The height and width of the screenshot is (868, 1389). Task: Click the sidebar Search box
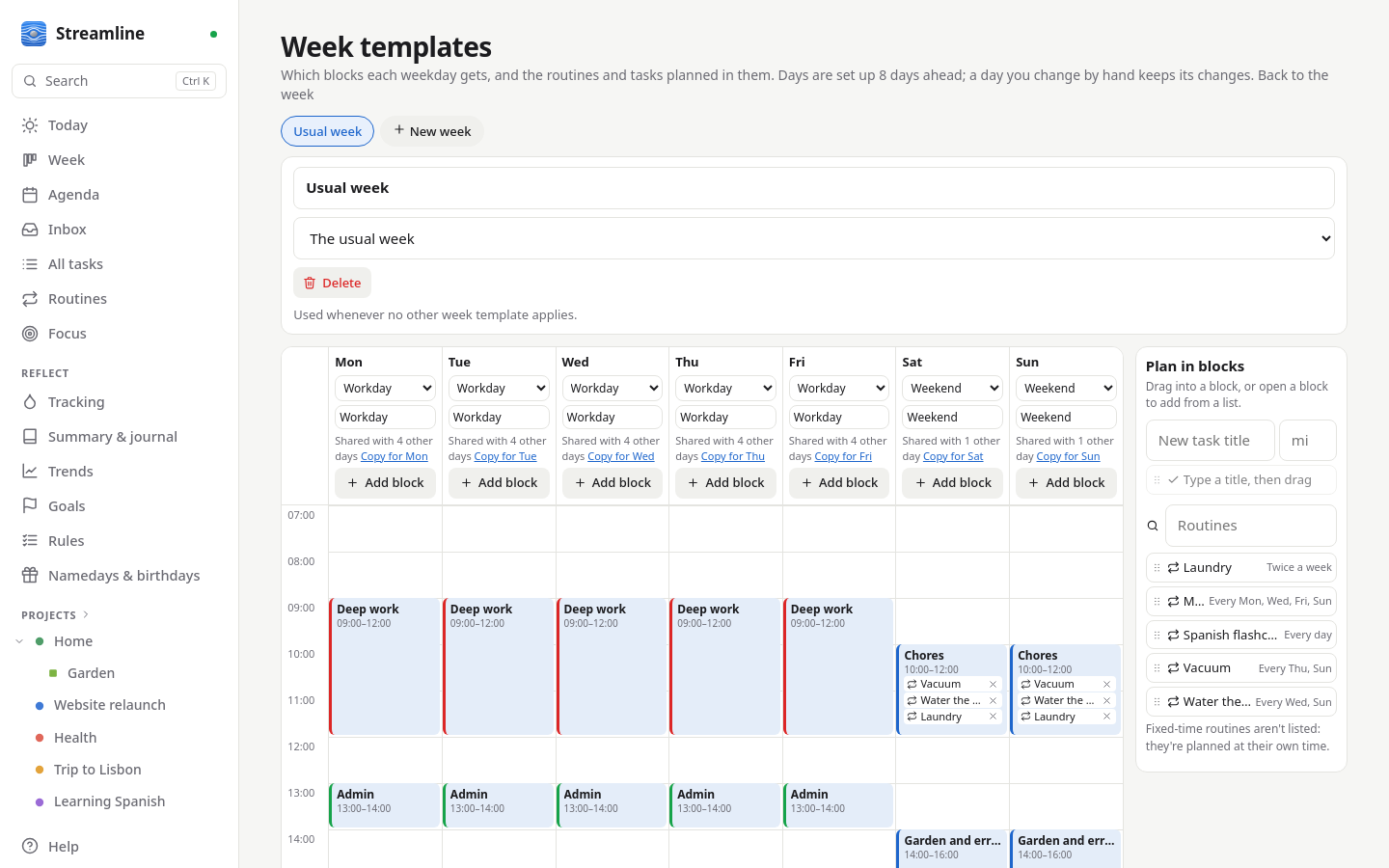(x=119, y=81)
